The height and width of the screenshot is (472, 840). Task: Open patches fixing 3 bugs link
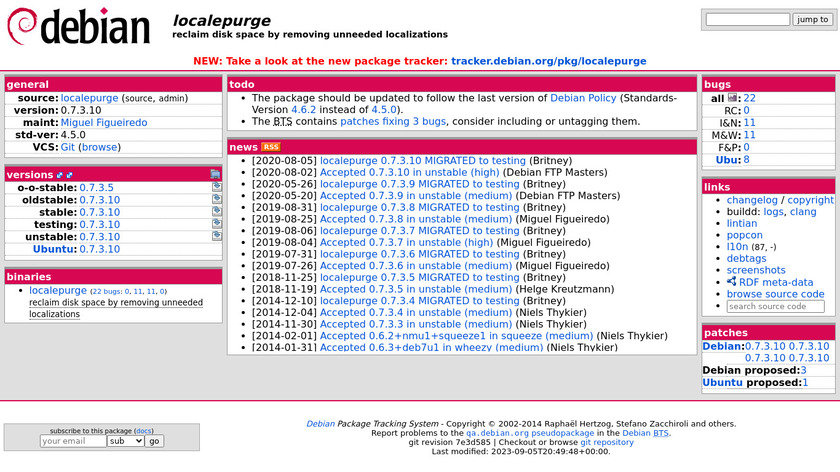tap(393, 122)
